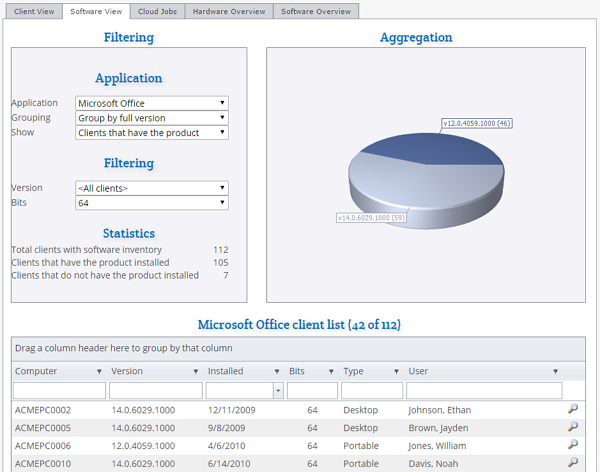
Task: Sort by the Type column header
Action: [x=353, y=371]
